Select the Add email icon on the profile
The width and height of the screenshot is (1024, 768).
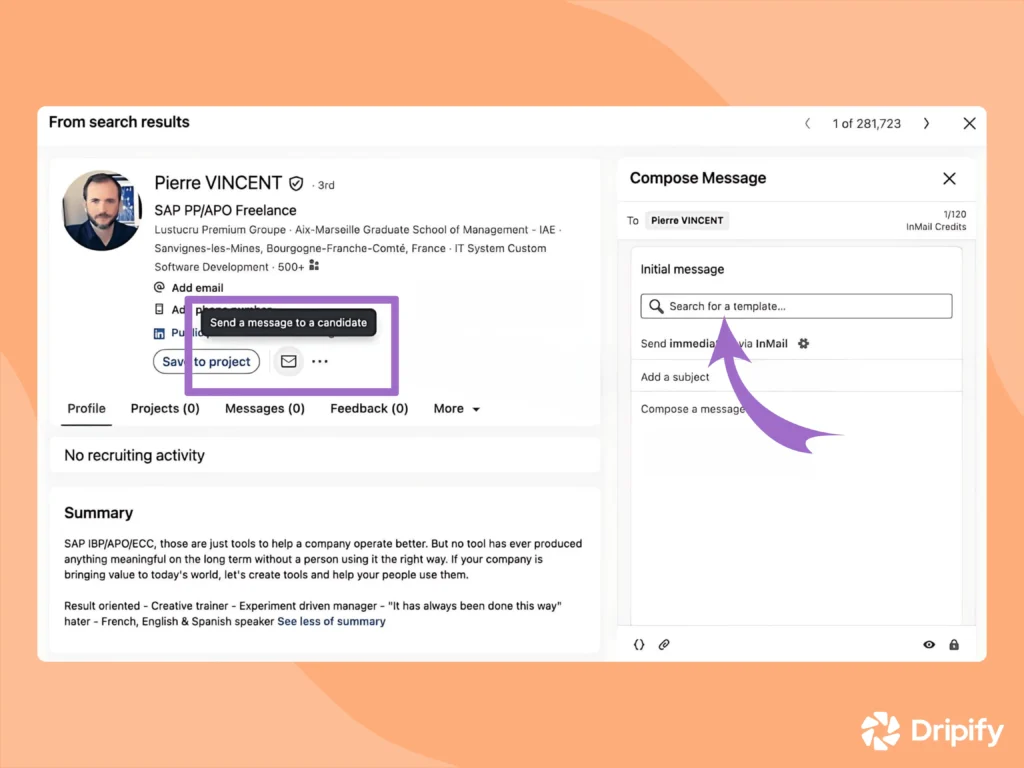point(160,287)
